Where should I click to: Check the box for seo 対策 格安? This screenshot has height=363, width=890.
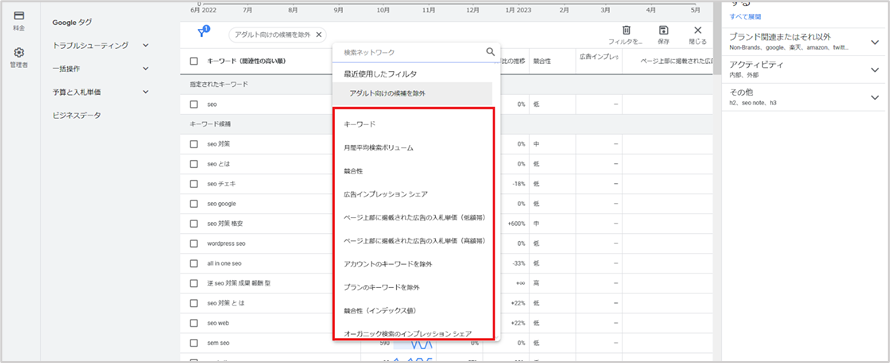tap(194, 223)
